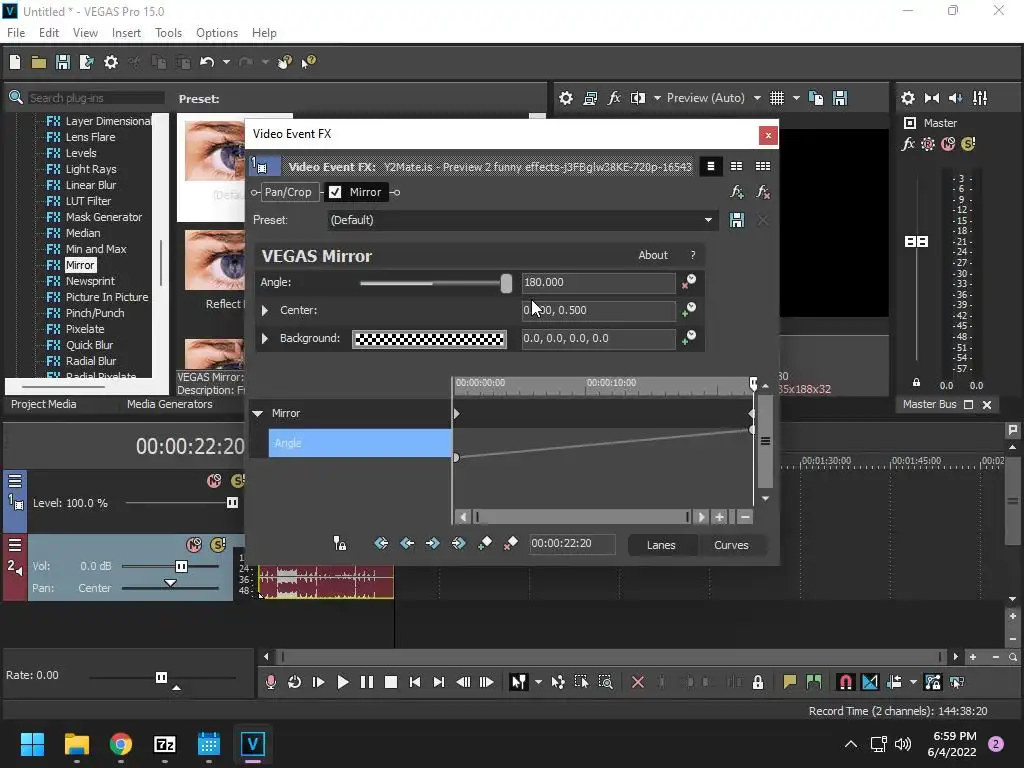
Task: Switch to Curves keyframe view
Action: (731, 545)
